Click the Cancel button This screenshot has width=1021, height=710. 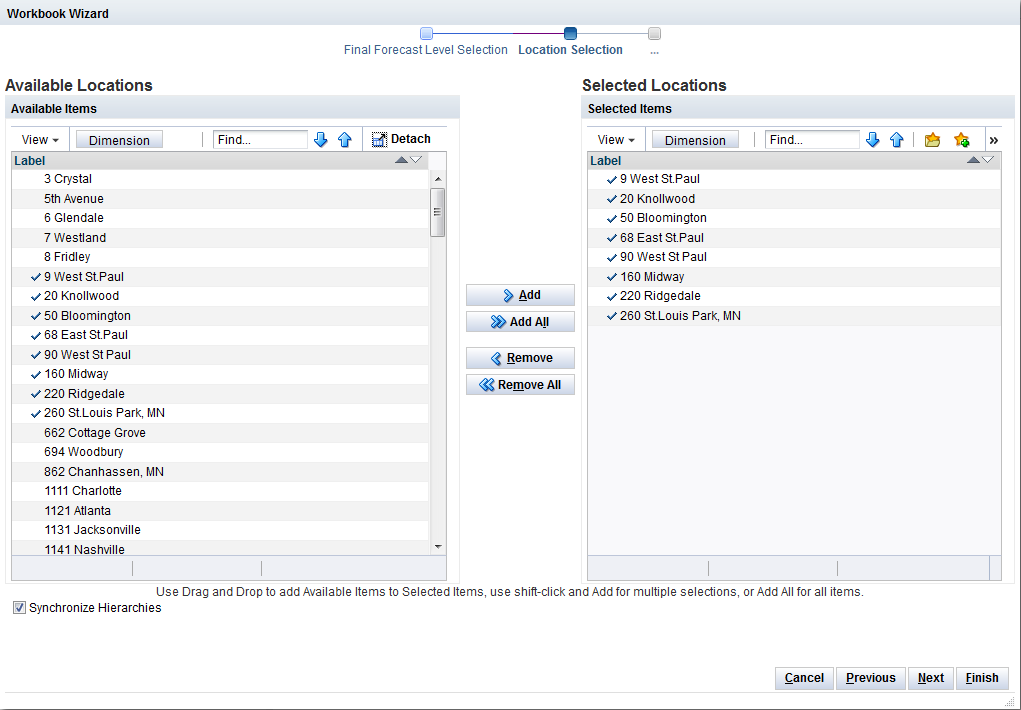(x=804, y=678)
